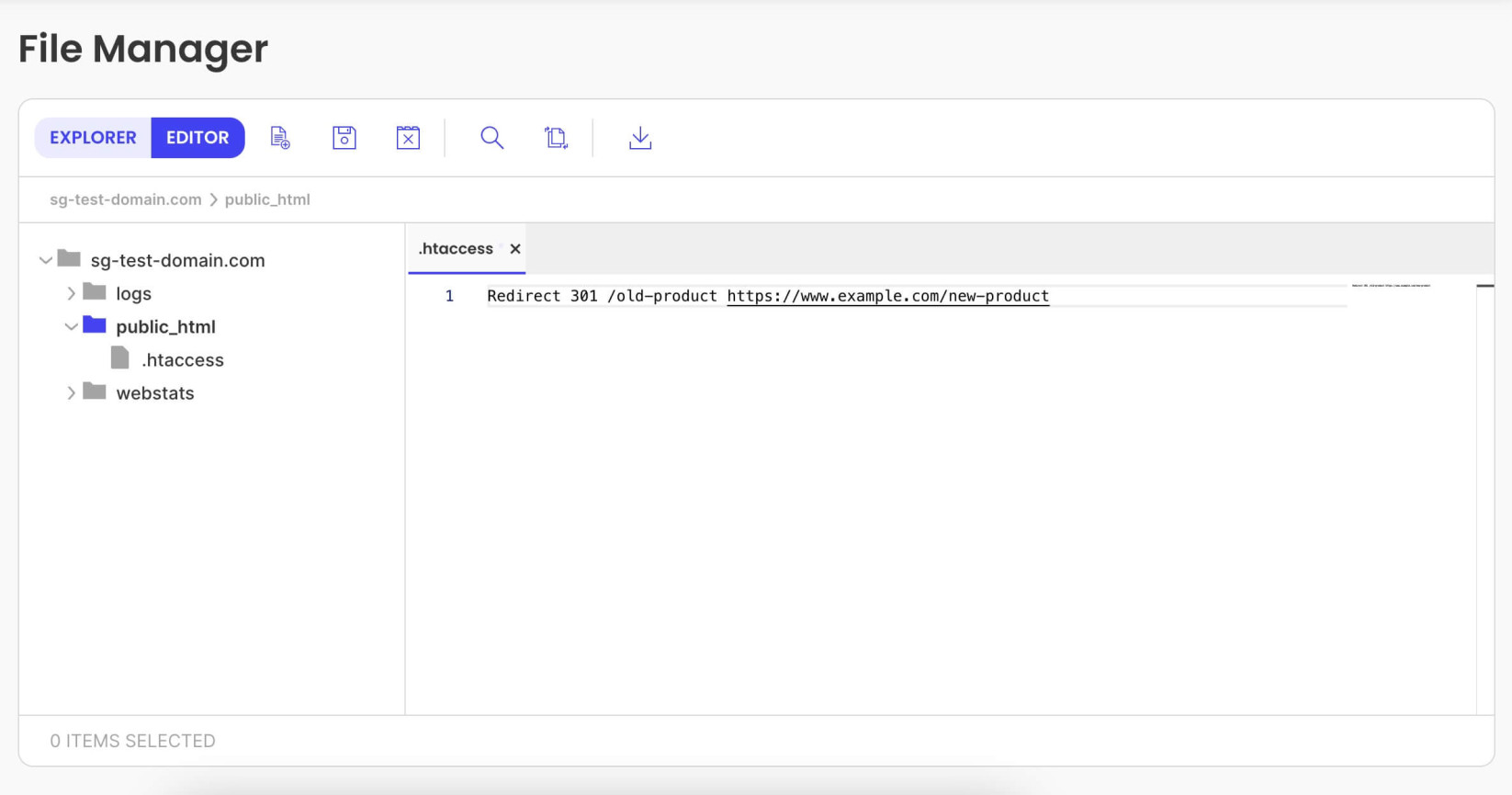Viewport: 1512px width, 795px height.
Task: Go to sg-test-domain.com in breadcrumb
Action: tap(125, 199)
